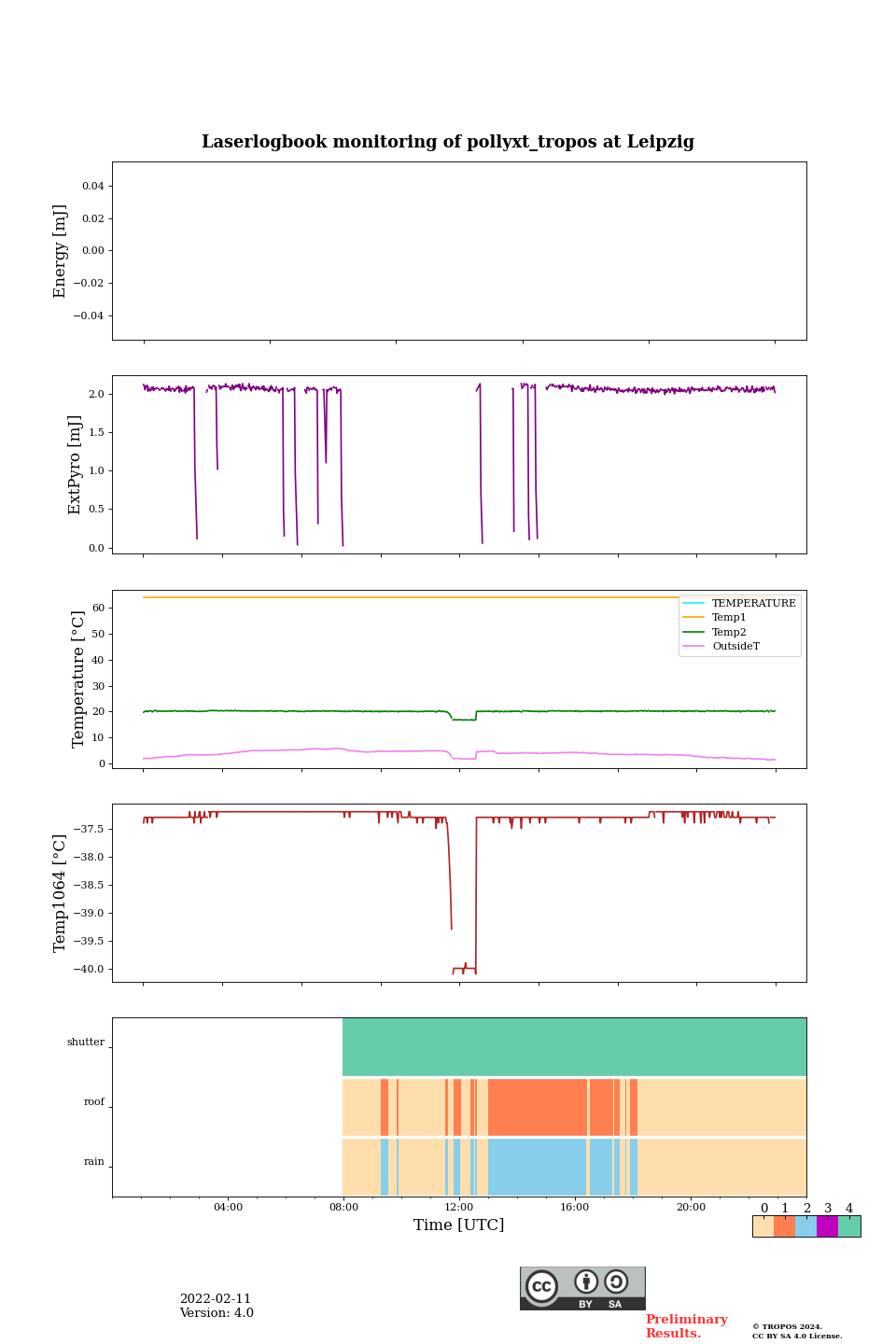Pick the orange colorbar swatch labeled 1

point(784,1226)
